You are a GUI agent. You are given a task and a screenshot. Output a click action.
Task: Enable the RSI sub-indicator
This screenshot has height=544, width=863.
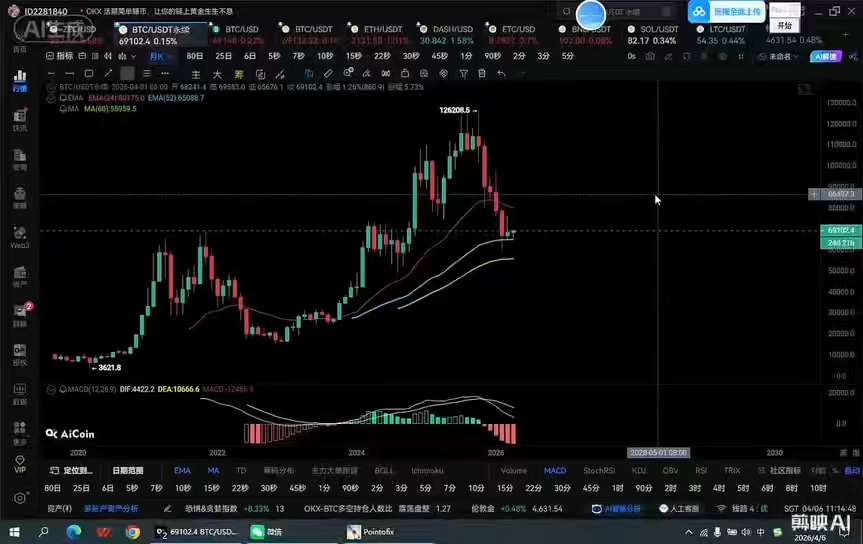[x=701, y=471]
